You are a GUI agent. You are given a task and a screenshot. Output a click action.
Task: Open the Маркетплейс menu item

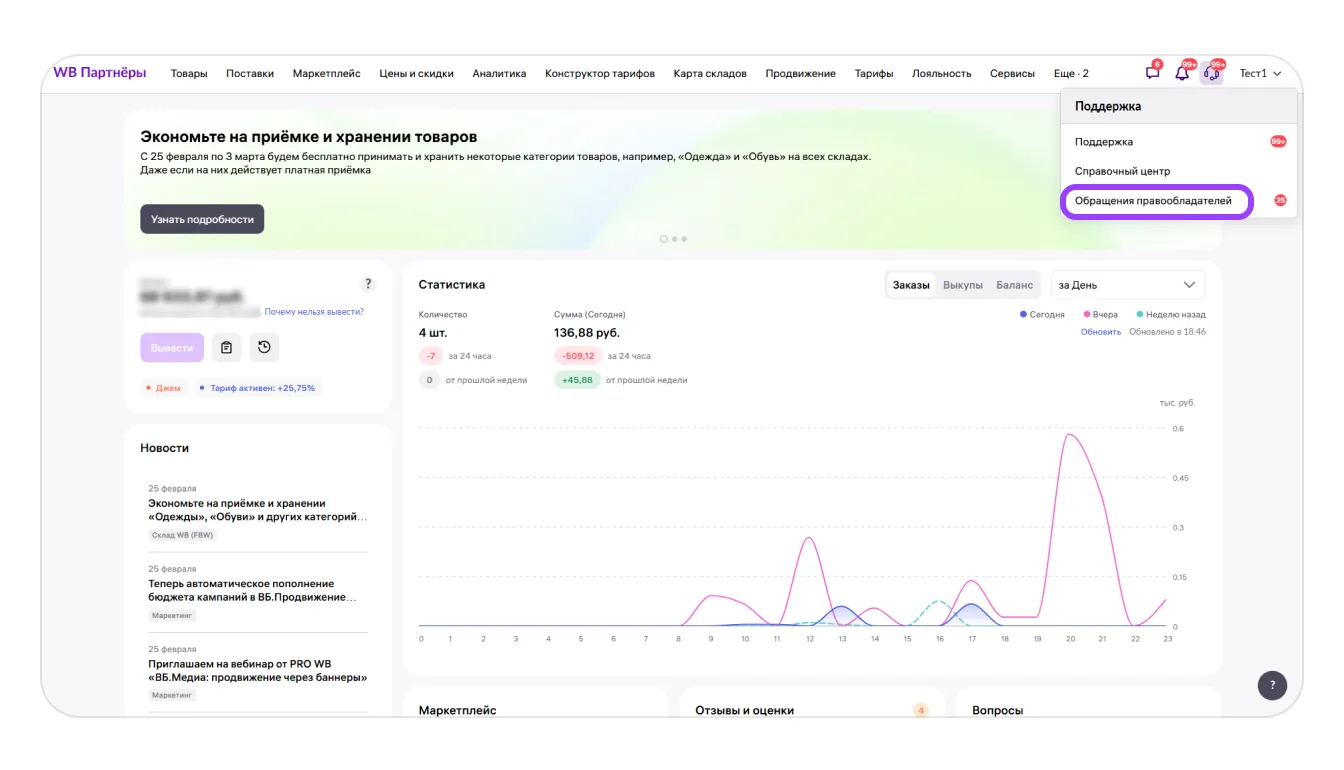tap(327, 73)
